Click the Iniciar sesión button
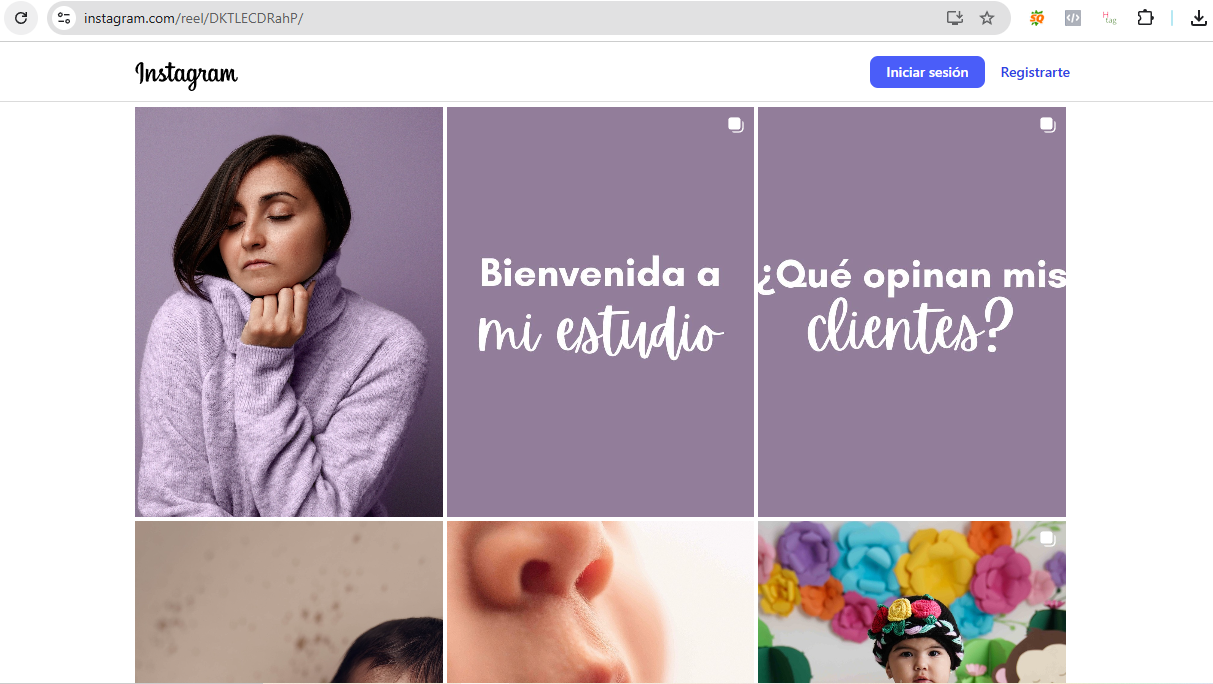 pyautogui.click(x=927, y=72)
